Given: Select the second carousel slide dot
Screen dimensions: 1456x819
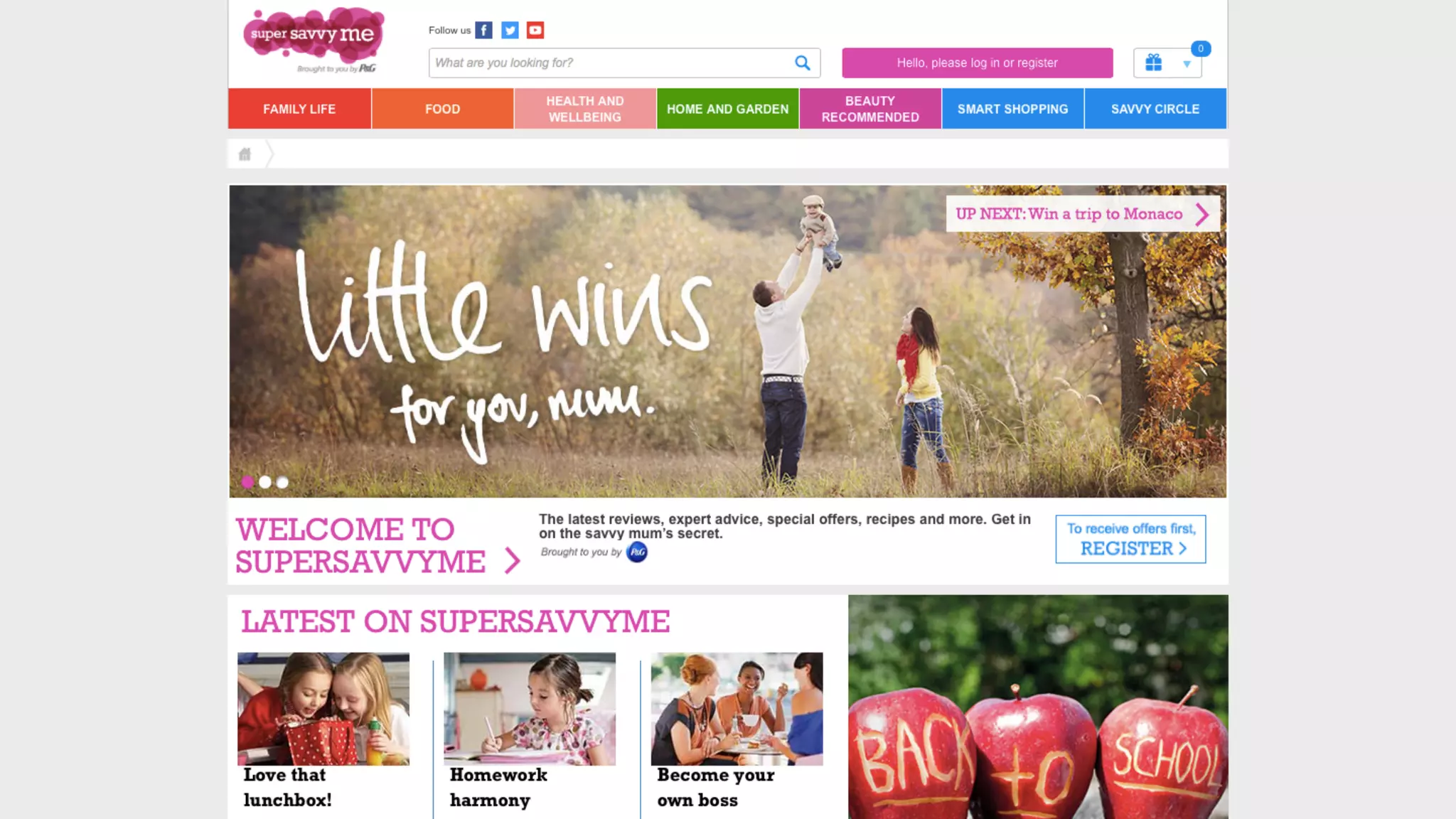Looking at the screenshot, I should tap(265, 482).
